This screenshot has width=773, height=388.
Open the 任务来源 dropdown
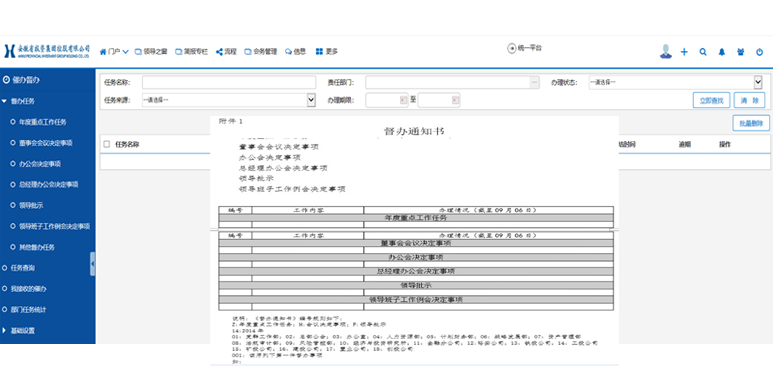point(229,100)
